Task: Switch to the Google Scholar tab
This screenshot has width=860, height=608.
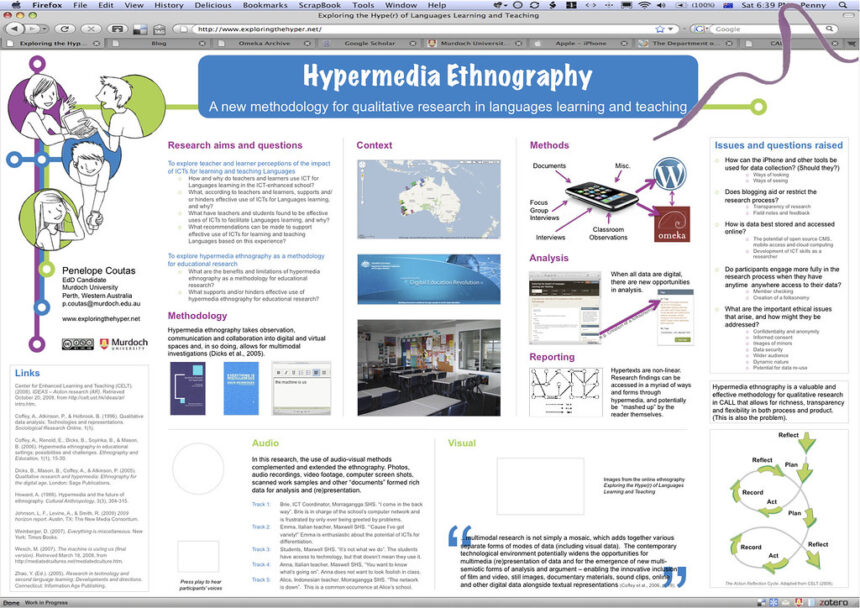Action: tap(370, 43)
